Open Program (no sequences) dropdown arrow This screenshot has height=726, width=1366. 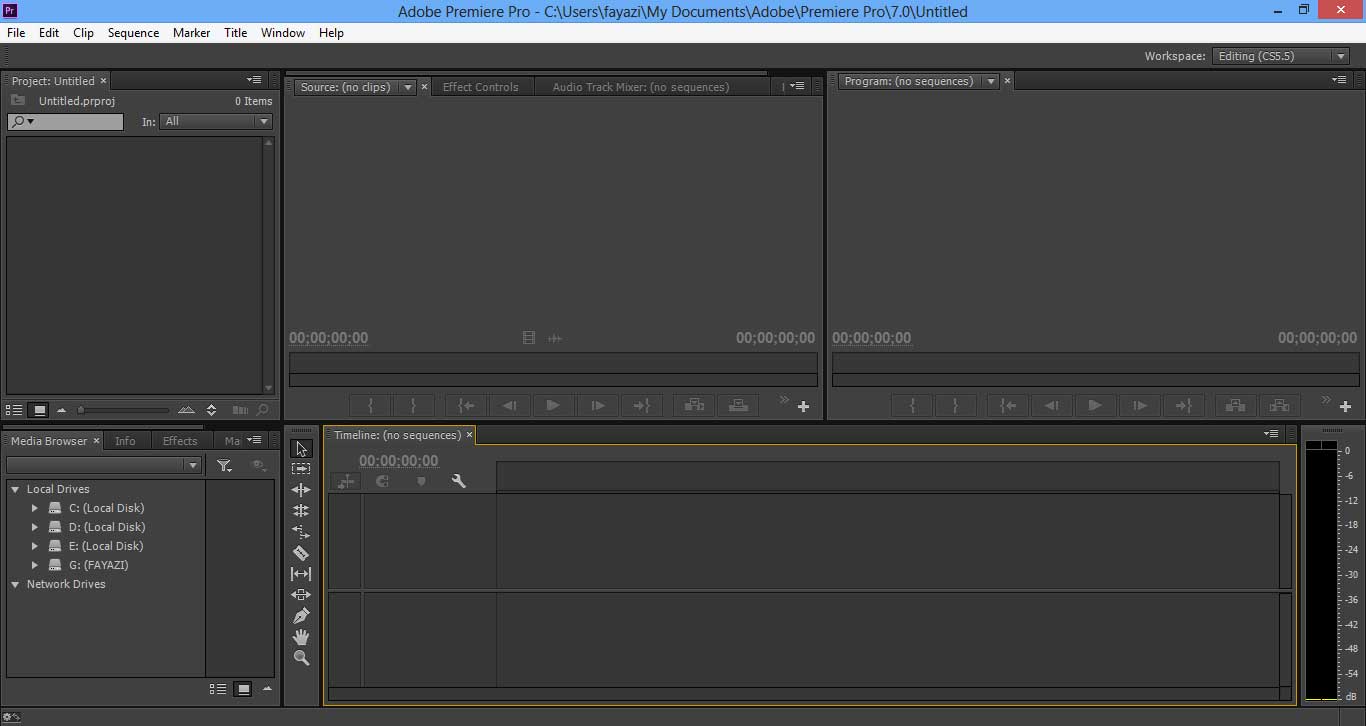click(990, 81)
